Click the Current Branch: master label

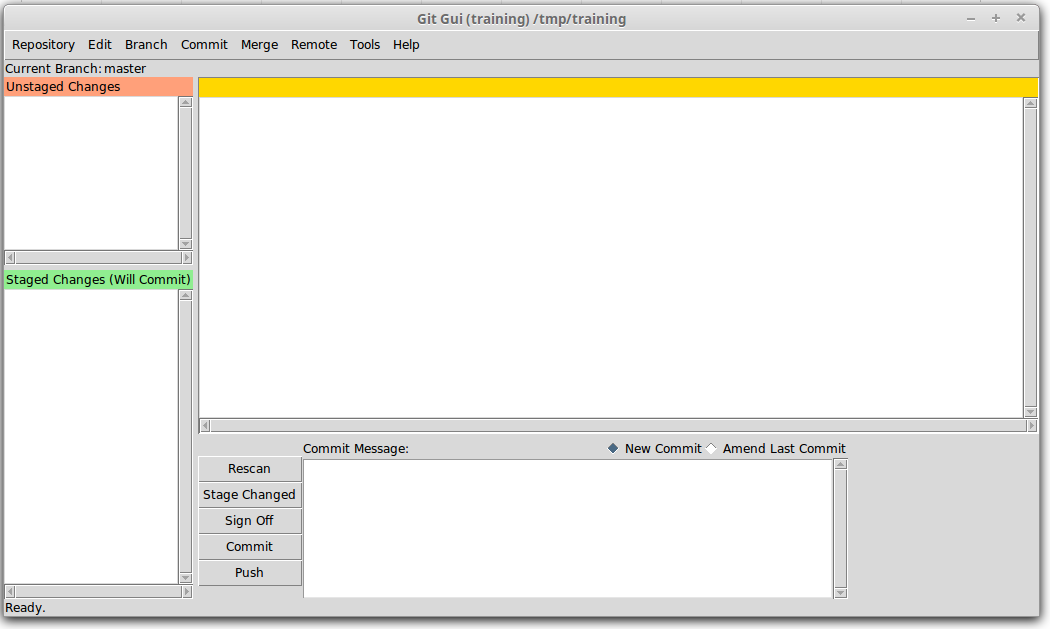tap(76, 68)
